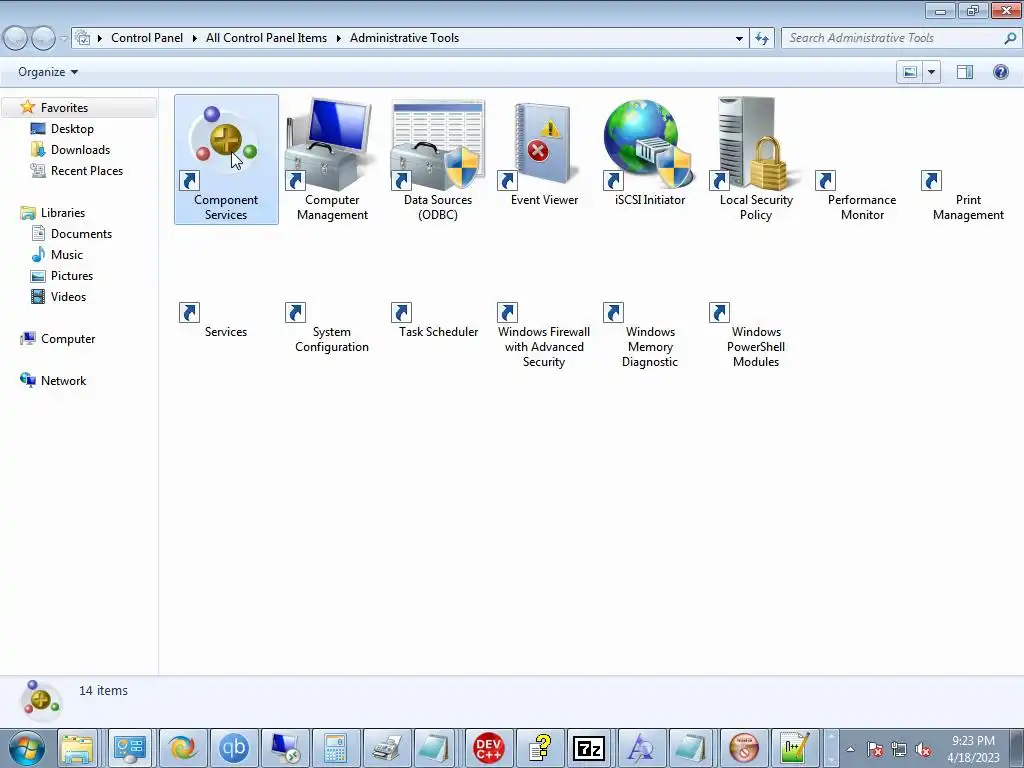Toggle the preview pane button
1024x768 pixels.
pyautogui.click(x=965, y=72)
